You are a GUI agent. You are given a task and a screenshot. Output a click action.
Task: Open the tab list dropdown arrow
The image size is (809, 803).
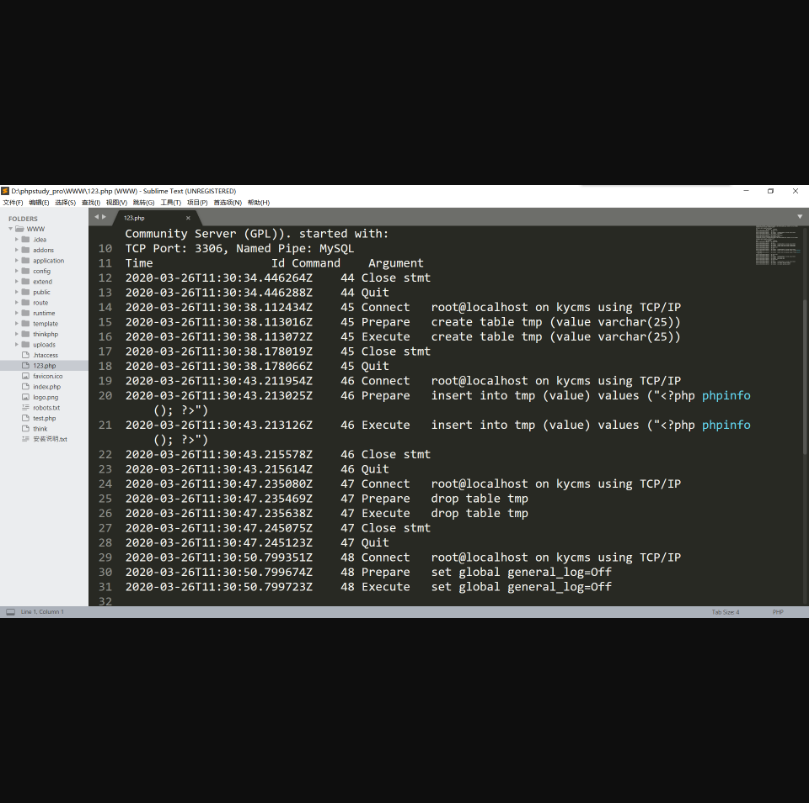pos(799,217)
